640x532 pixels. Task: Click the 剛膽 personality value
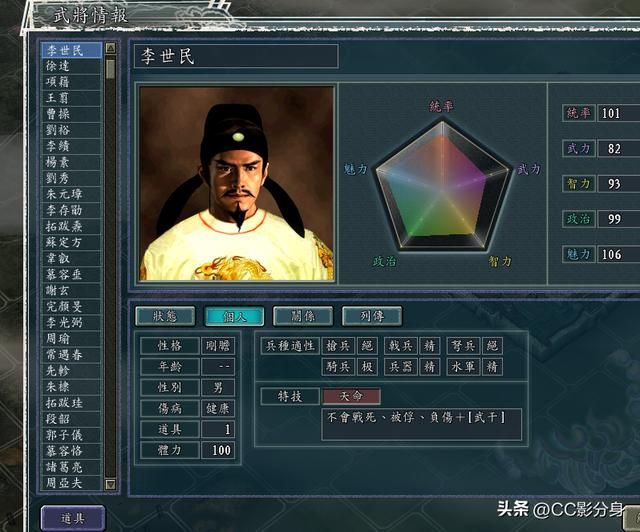218,346
